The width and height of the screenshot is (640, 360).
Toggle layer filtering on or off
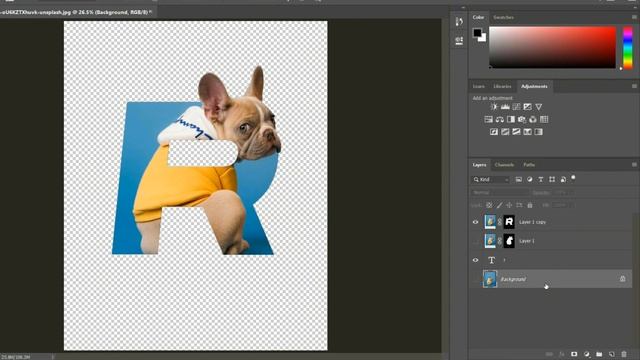[573, 178]
